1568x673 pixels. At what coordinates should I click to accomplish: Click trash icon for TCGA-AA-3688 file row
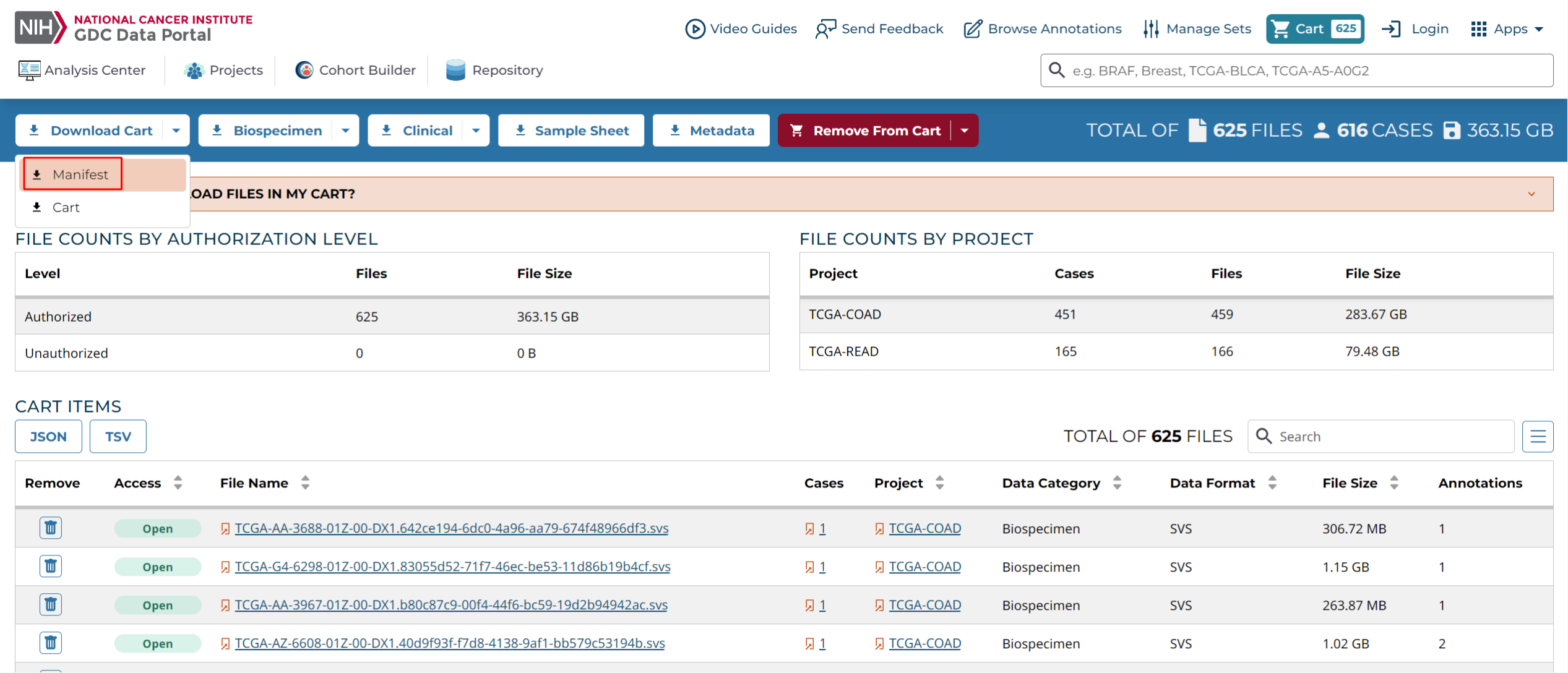(x=51, y=528)
